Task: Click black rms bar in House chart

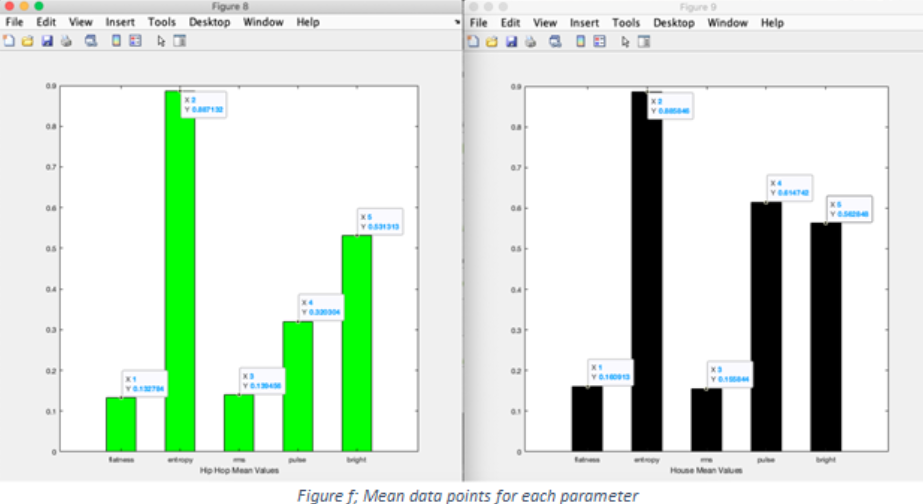Action: [x=706, y=420]
